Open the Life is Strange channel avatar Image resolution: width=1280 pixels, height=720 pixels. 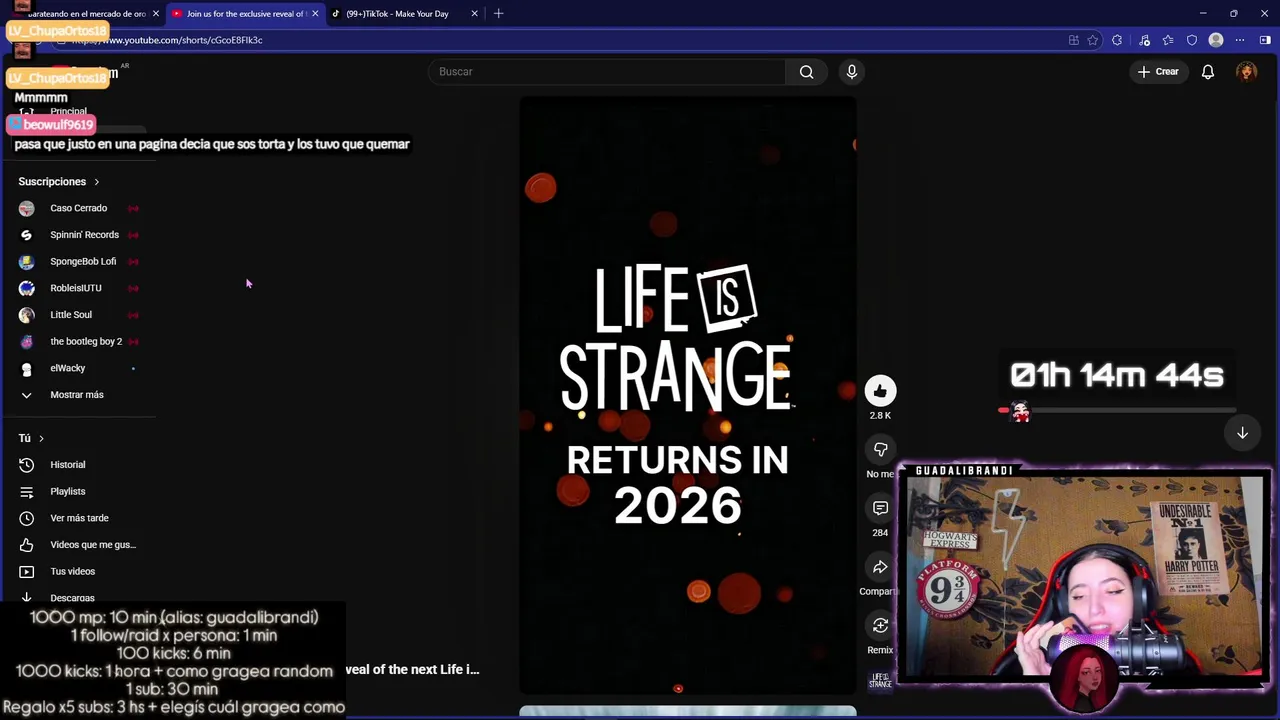tap(880, 679)
